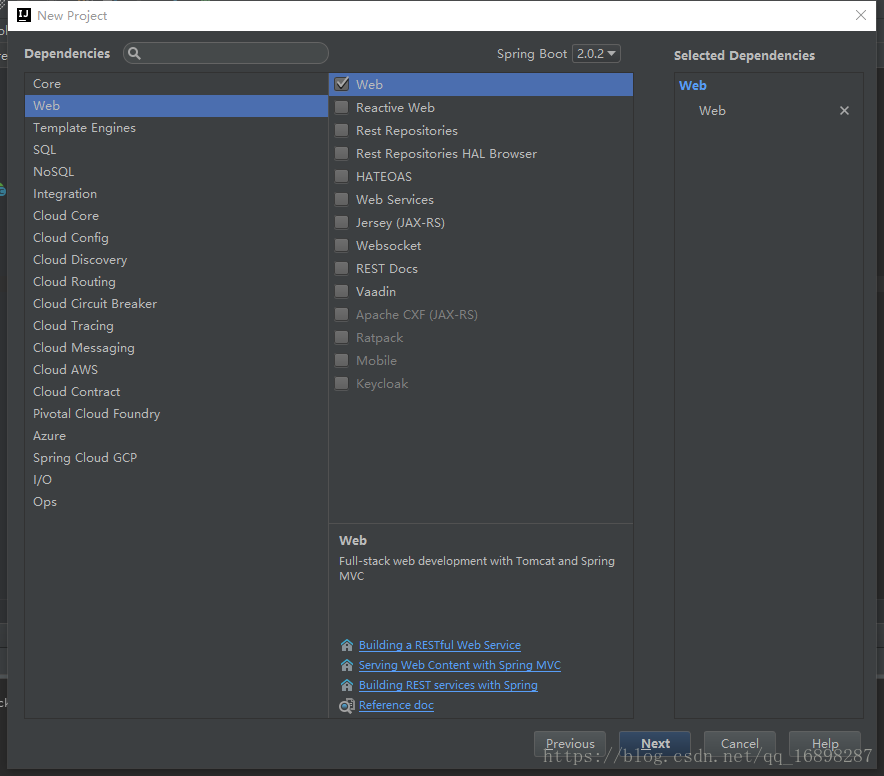Screen dimensions: 884x776
Task: Click the Mobile dependency checkbox
Action: click(342, 360)
